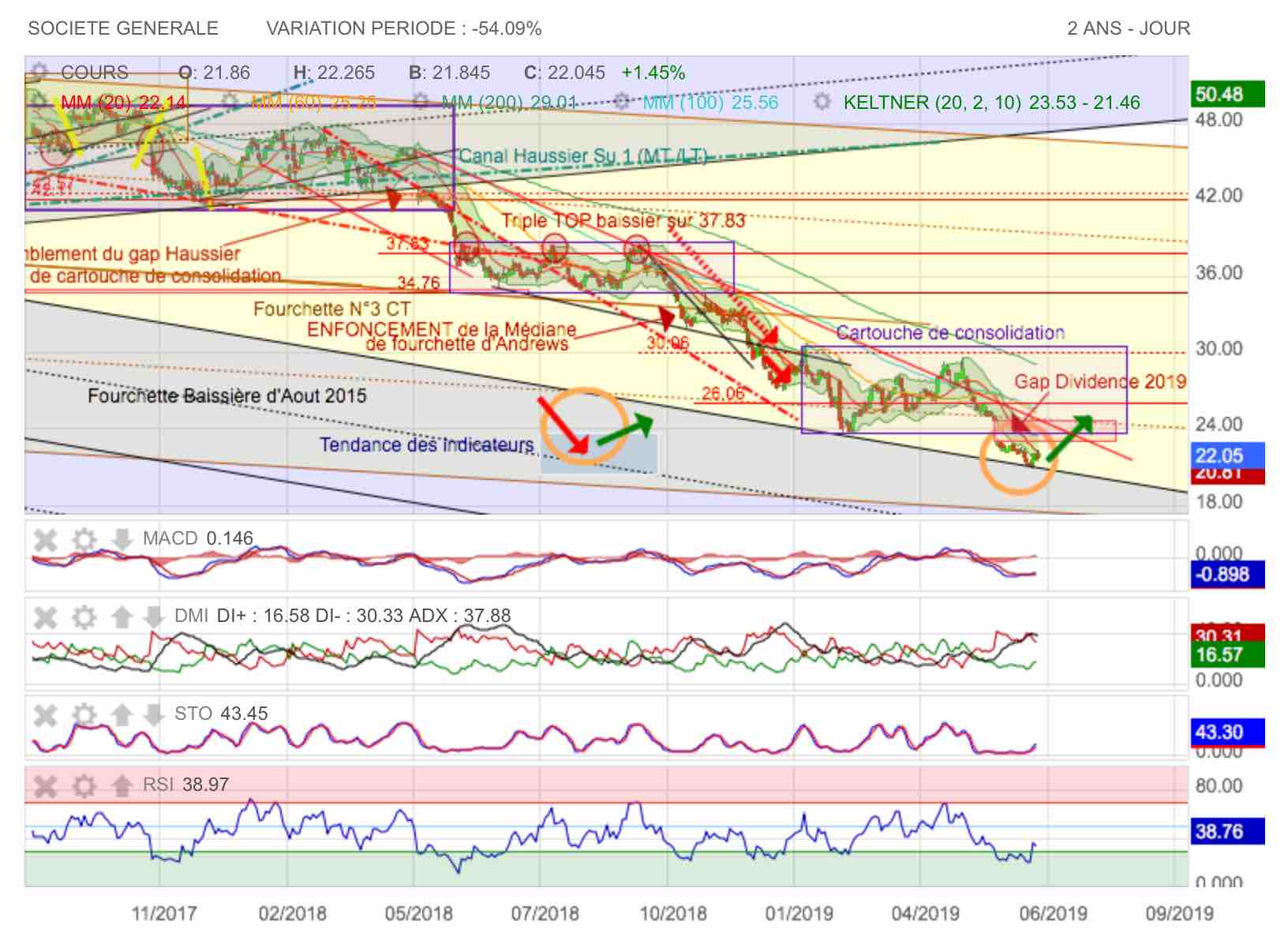Click the SOCIETE GENERALE title

click(123, 28)
